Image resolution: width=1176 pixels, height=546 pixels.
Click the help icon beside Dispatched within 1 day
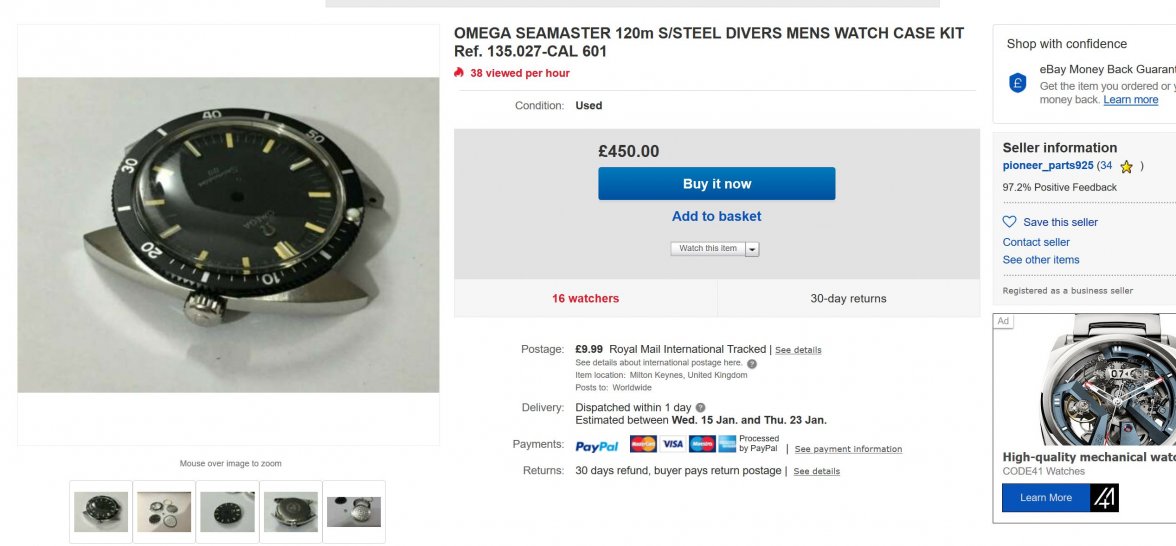click(700, 407)
